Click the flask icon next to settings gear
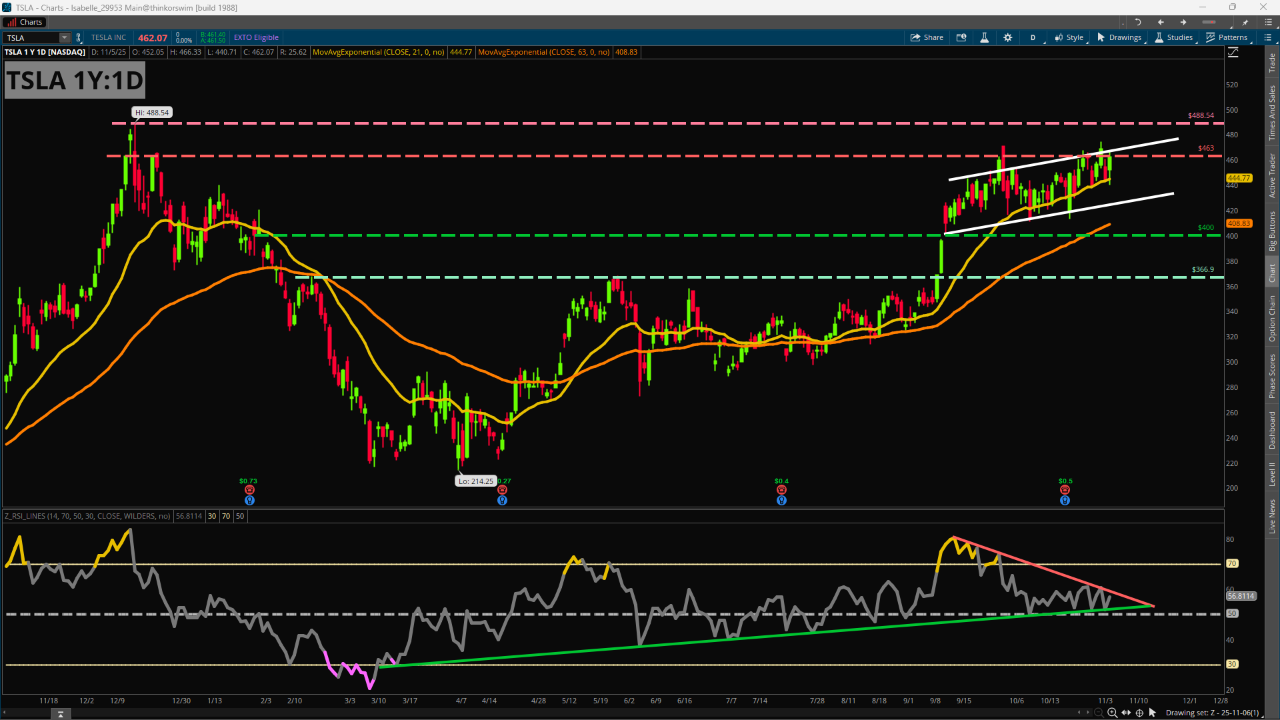This screenshot has height=720, width=1280. [x=984, y=37]
